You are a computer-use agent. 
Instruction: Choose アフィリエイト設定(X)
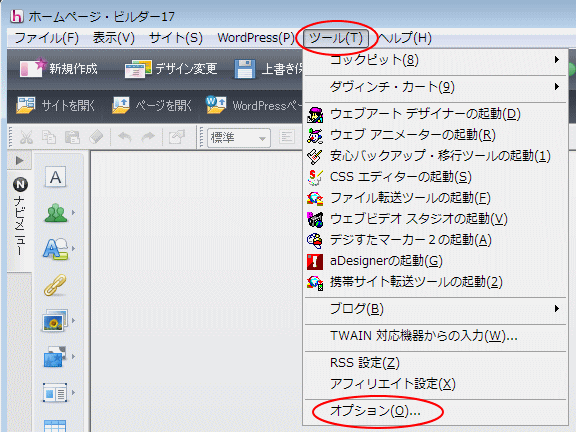[435, 384]
